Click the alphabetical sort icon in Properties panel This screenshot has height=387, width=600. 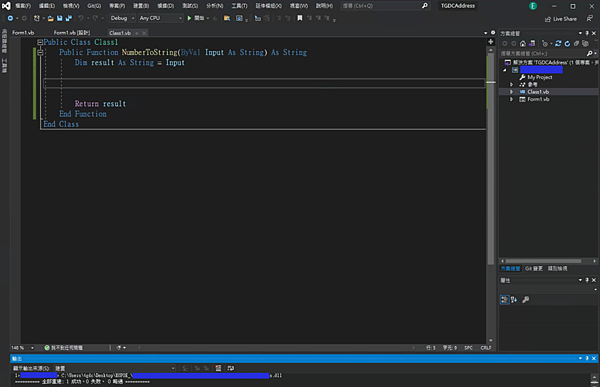point(514,300)
